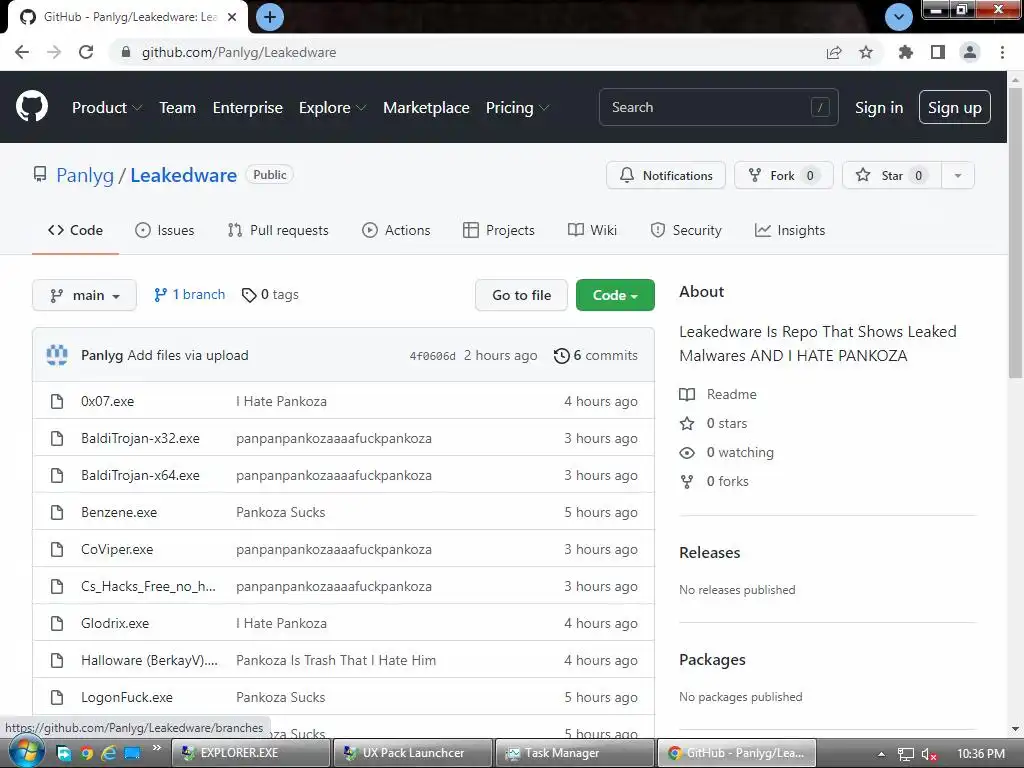The width and height of the screenshot is (1024, 768).
Task: Click the site padlock icon in the address bar
Action: [x=126, y=52]
